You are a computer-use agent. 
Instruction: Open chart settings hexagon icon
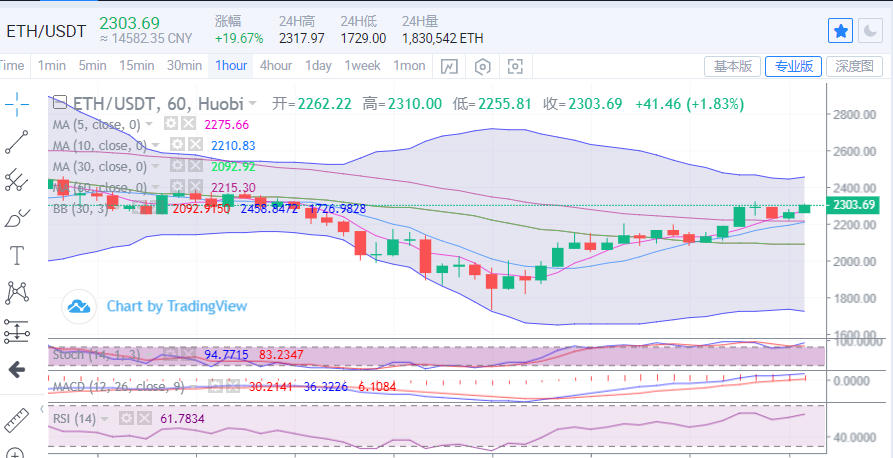[x=482, y=66]
